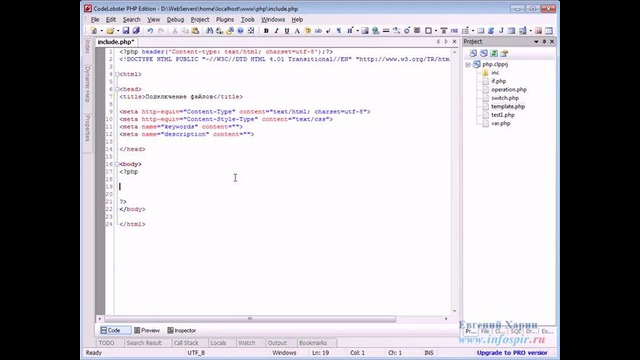Click the list toolbar icon

pyautogui.click(x=465, y=31)
